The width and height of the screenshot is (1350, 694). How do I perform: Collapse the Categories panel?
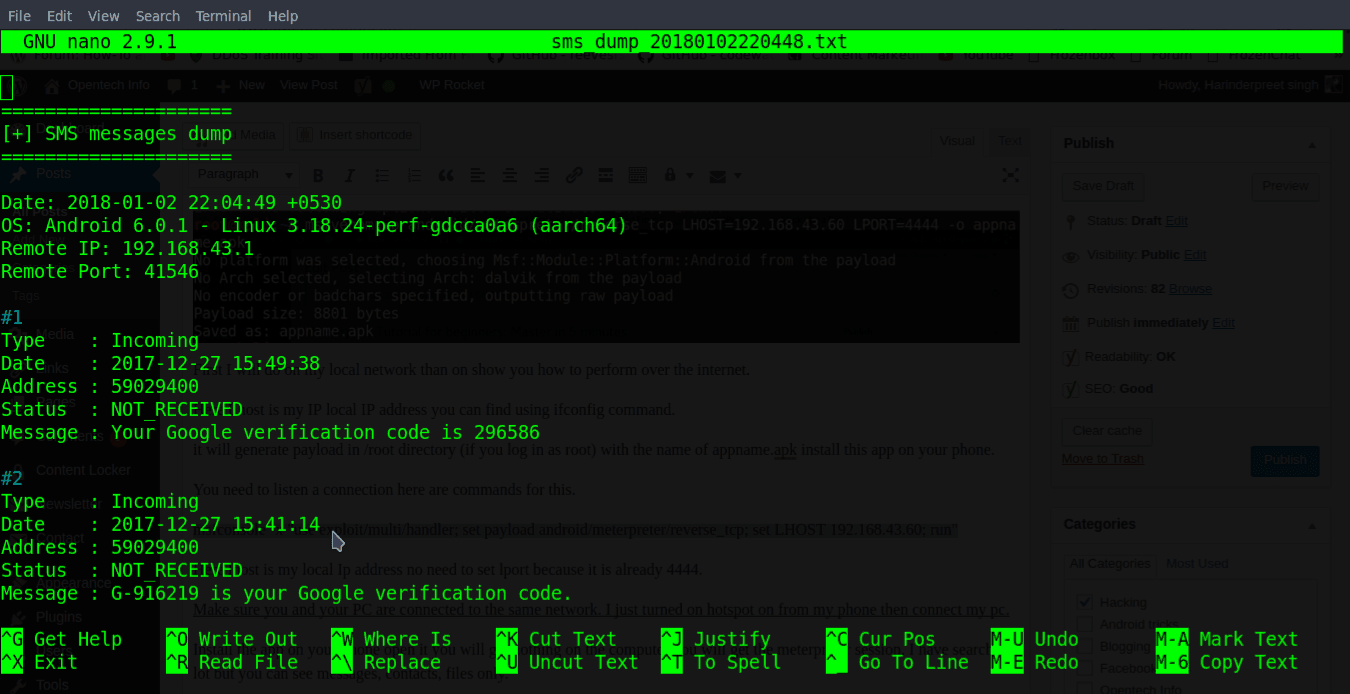[x=1312, y=524]
